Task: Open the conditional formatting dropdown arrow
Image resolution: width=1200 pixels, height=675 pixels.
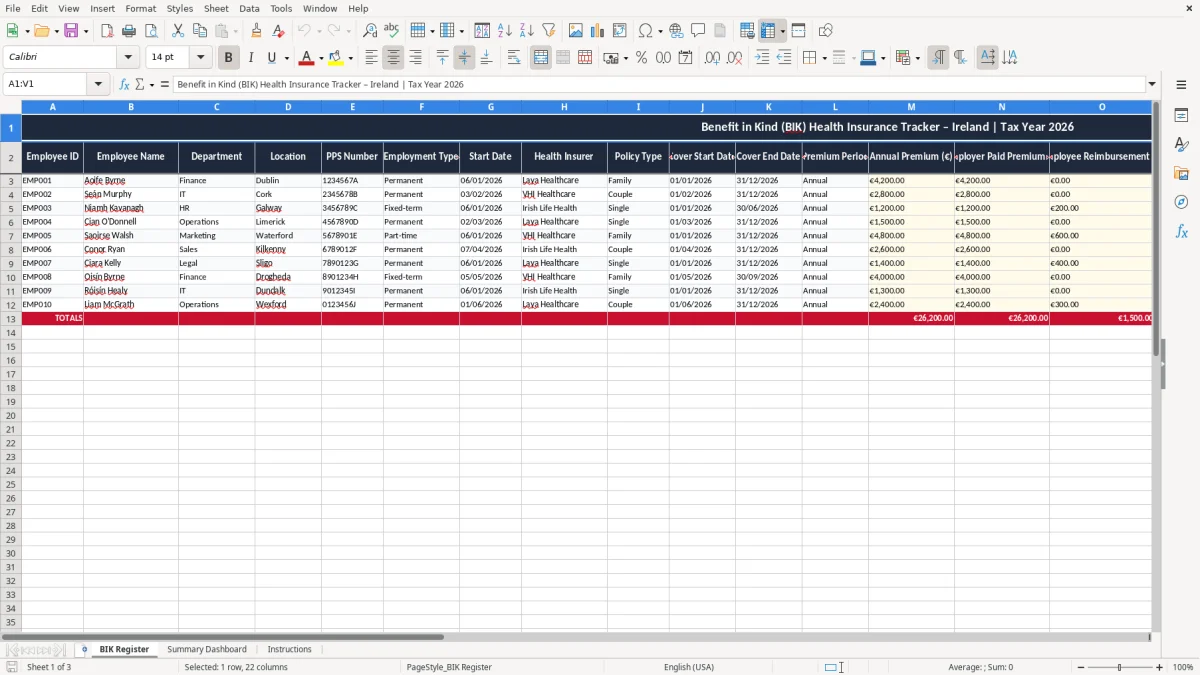Action: coord(917,58)
